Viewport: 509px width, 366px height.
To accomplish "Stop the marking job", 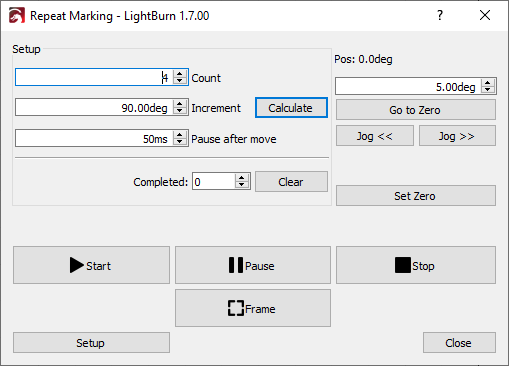I will (416, 265).
